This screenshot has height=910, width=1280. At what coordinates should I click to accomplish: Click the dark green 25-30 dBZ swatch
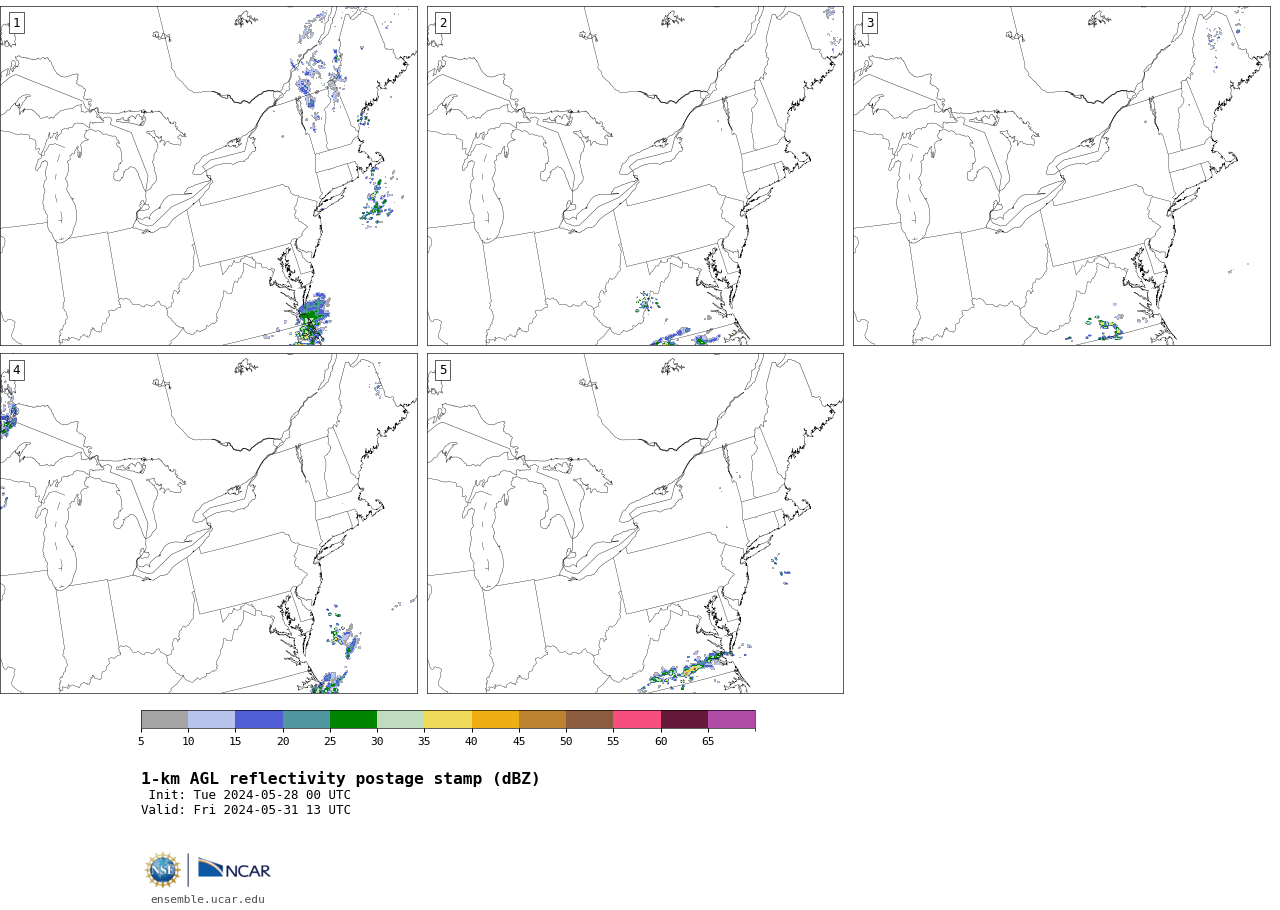click(354, 720)
